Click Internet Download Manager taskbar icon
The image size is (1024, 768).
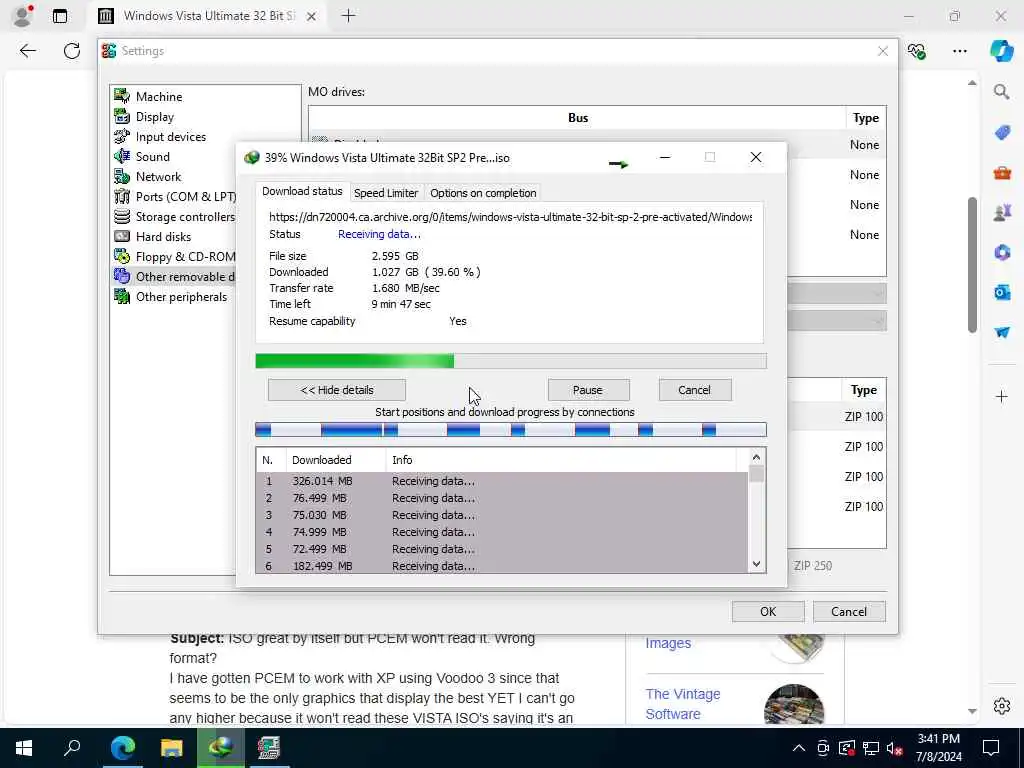point(221,748)
